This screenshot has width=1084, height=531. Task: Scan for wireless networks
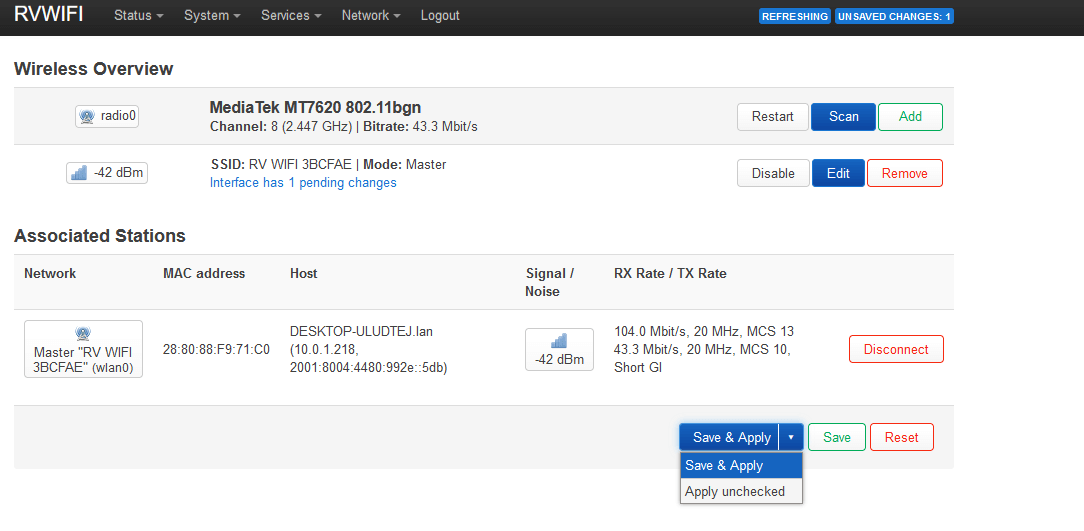click(843, 116)
